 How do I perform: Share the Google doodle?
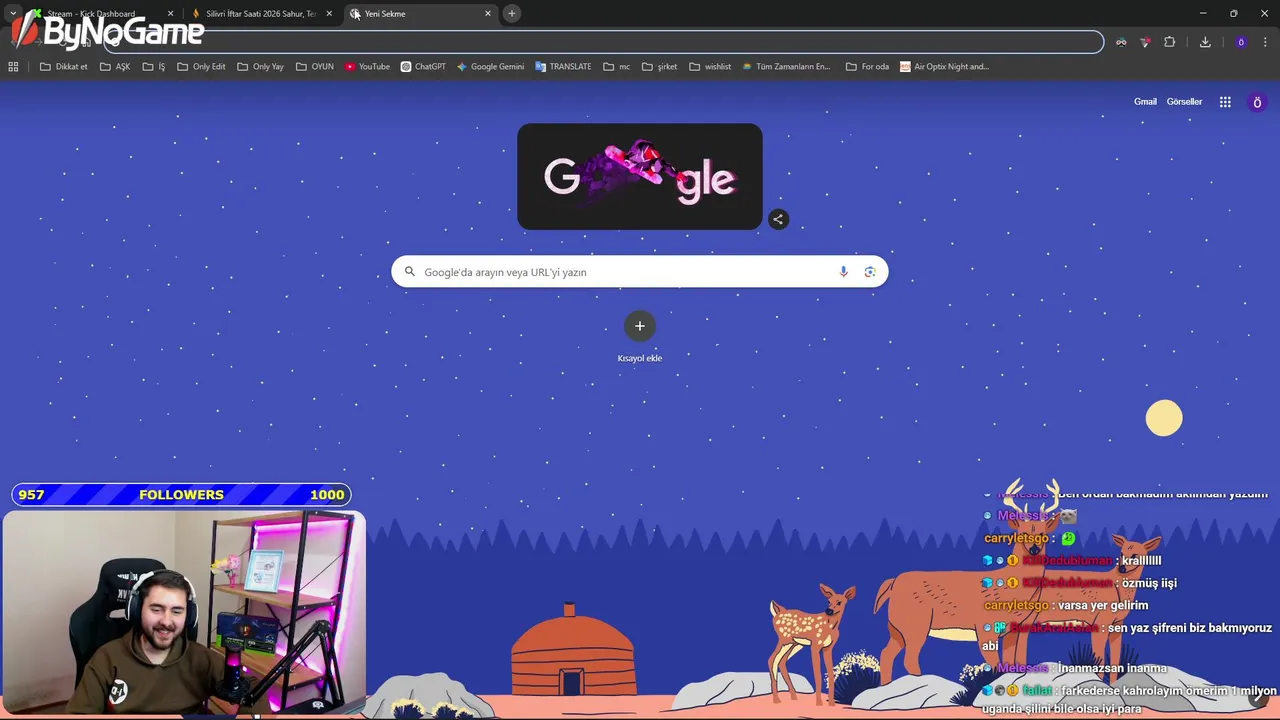[778, 219]
